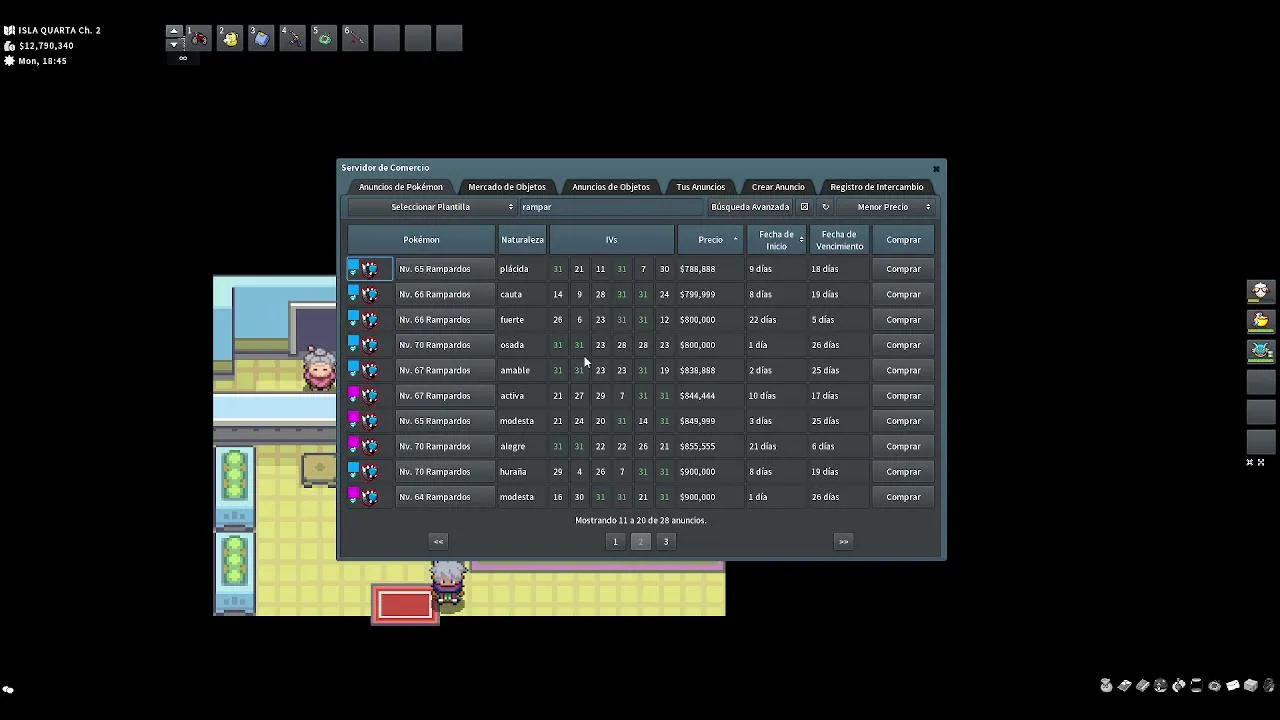Open Seleccionar Plantilla dropdown
The width and height of the screenshot is (1280, 720).
[432, 207]
